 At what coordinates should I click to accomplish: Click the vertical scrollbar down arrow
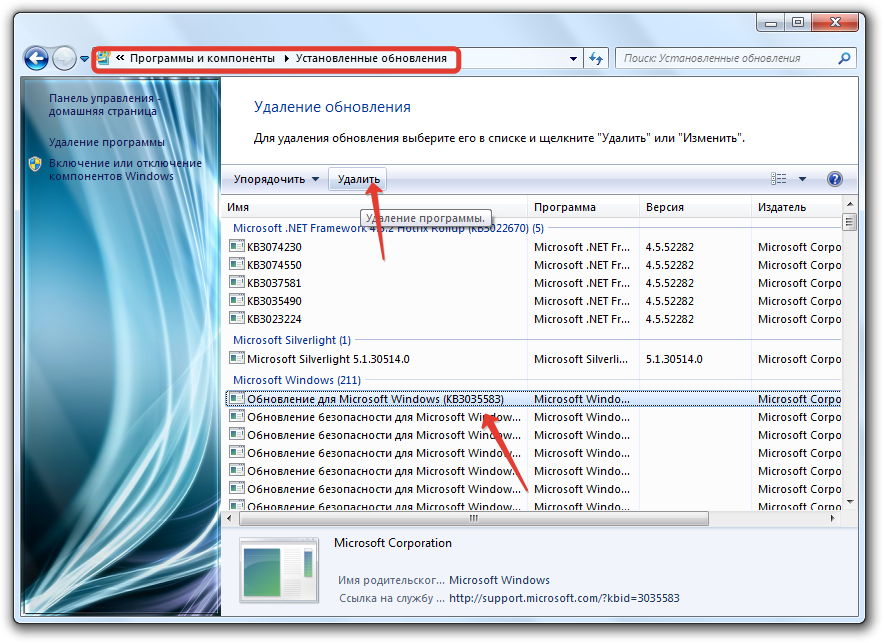point(850,502)
